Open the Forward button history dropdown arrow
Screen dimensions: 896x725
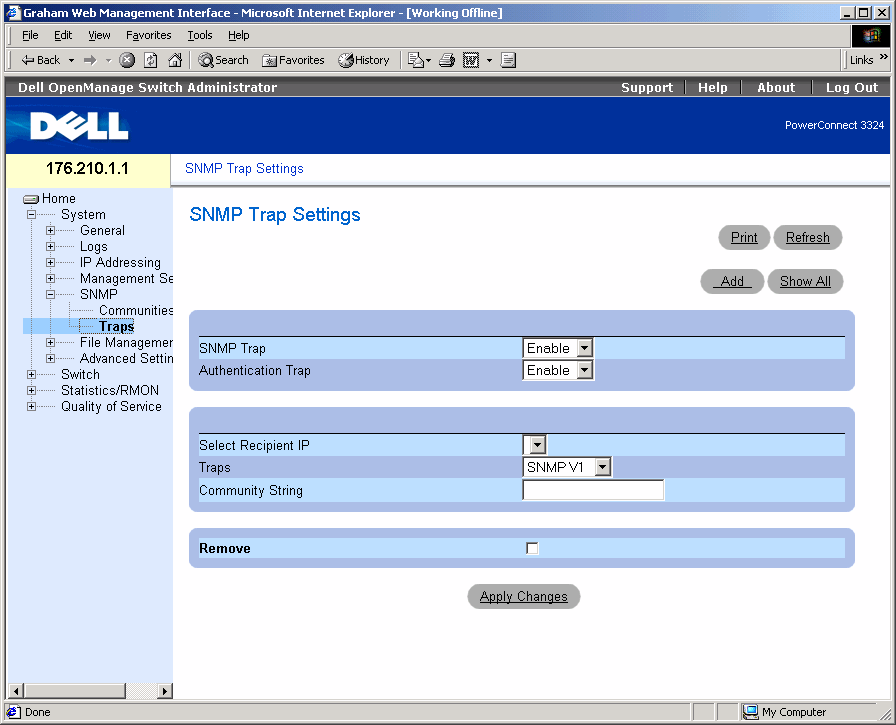[x=108, y=60]
